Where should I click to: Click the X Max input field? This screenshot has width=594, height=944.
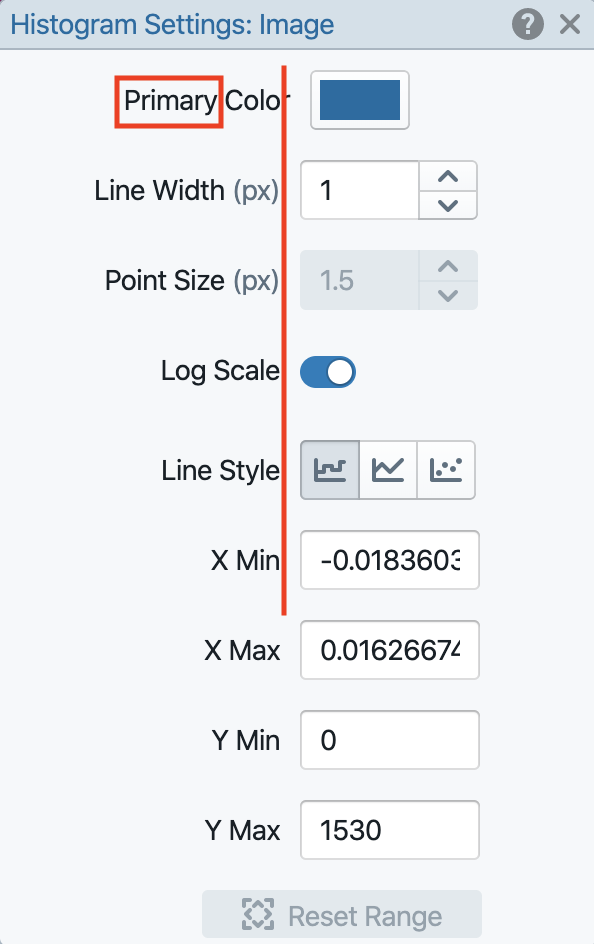tap(389, 650)
